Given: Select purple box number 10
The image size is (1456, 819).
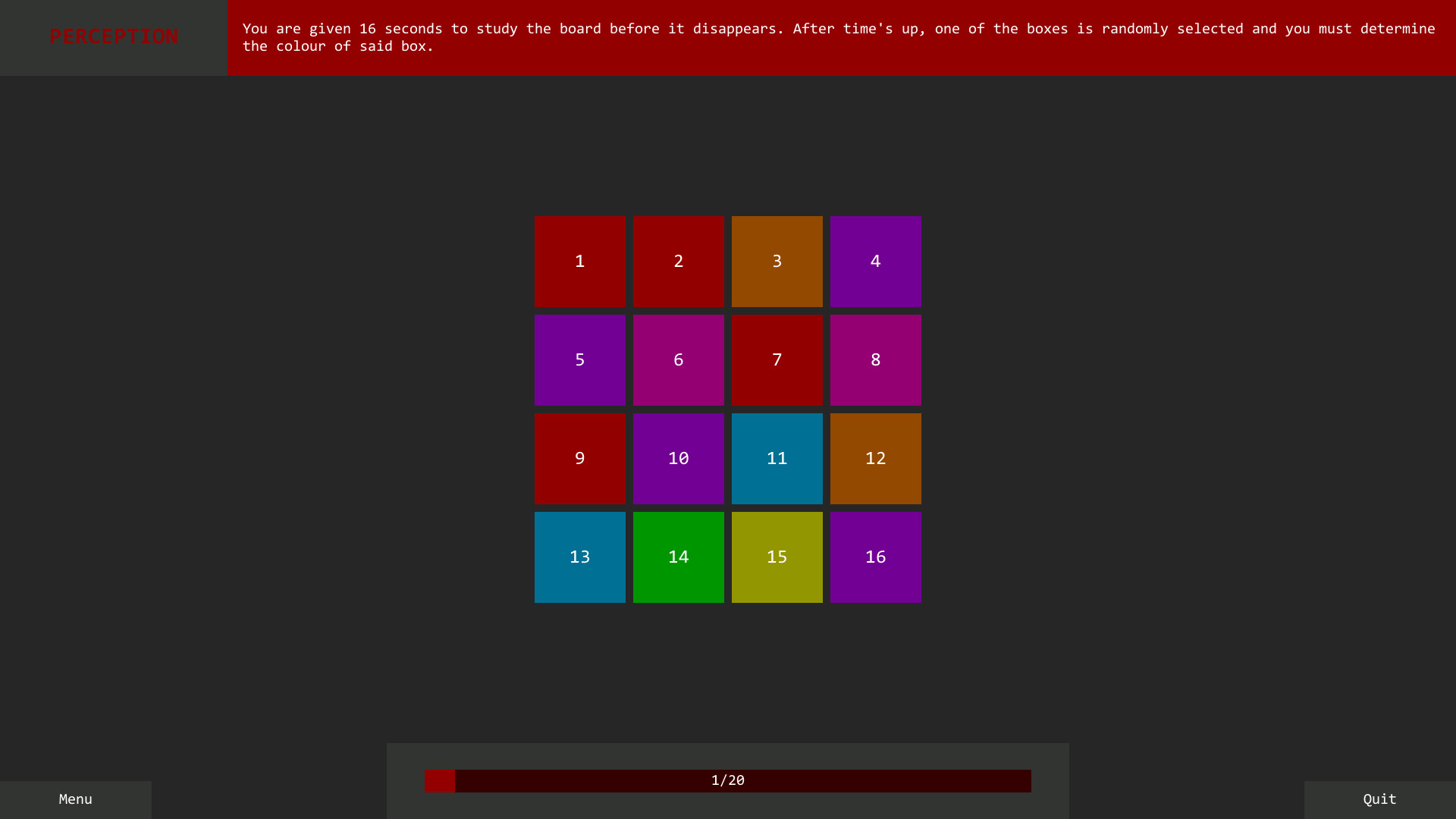Looking at the screenshot, I should (x=679, y=459).
